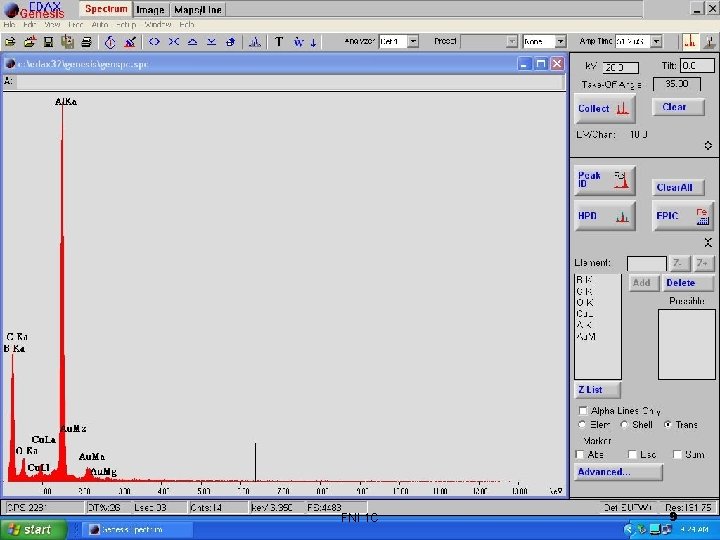Enable the Sum marker checkbox

pyautogui.click(x=677, y=455)
